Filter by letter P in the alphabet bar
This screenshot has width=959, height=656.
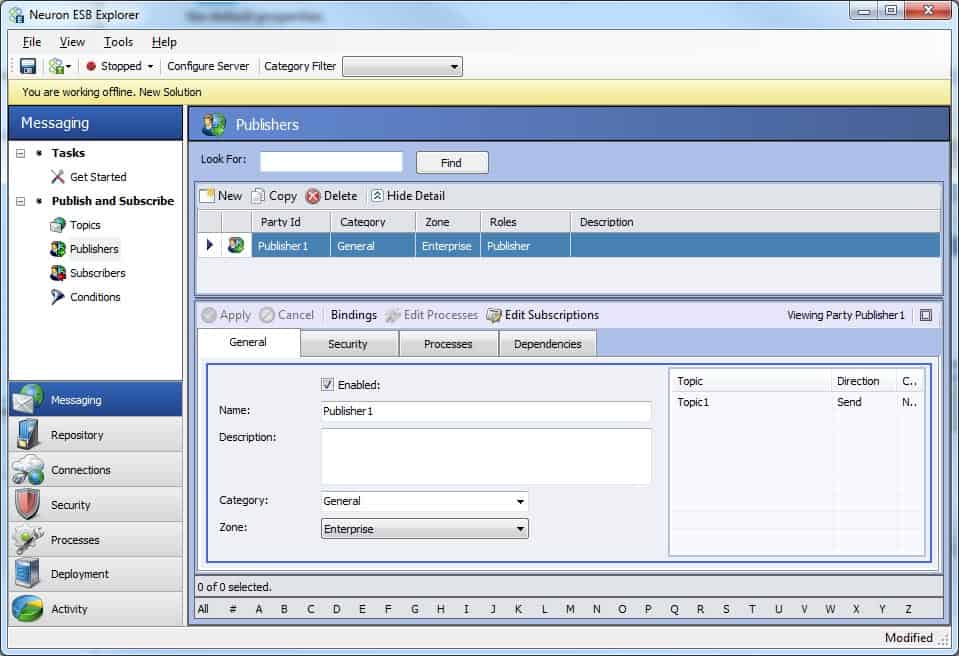click(x=648, y=609)
